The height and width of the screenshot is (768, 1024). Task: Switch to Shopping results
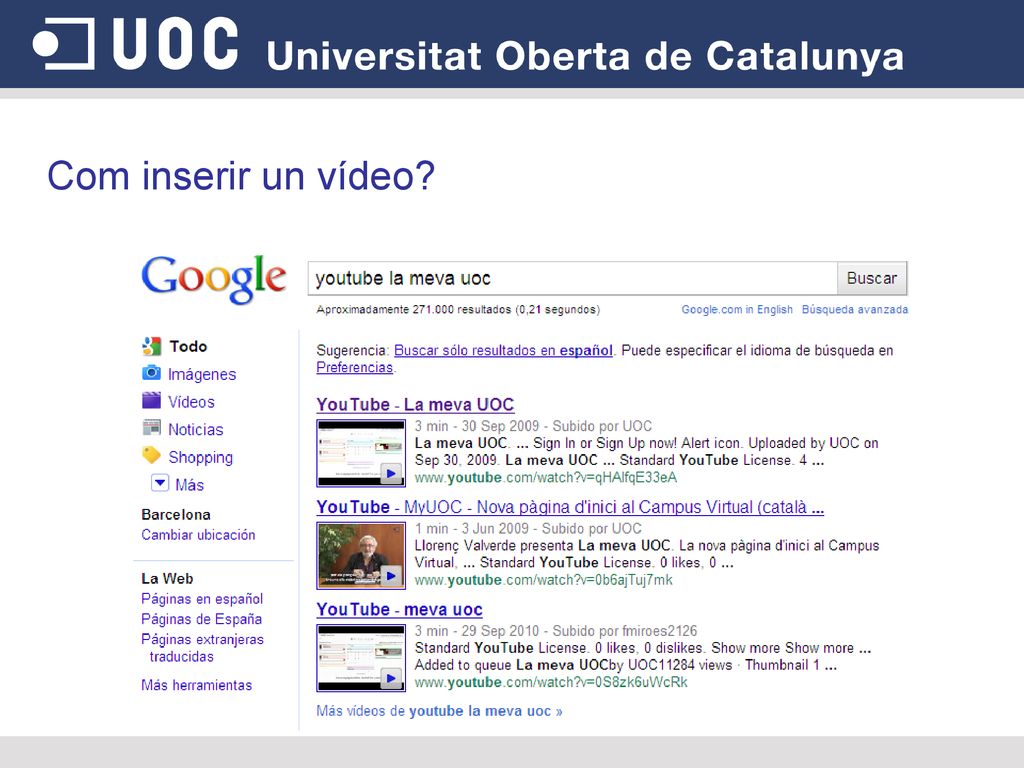[x=200, y=457]
